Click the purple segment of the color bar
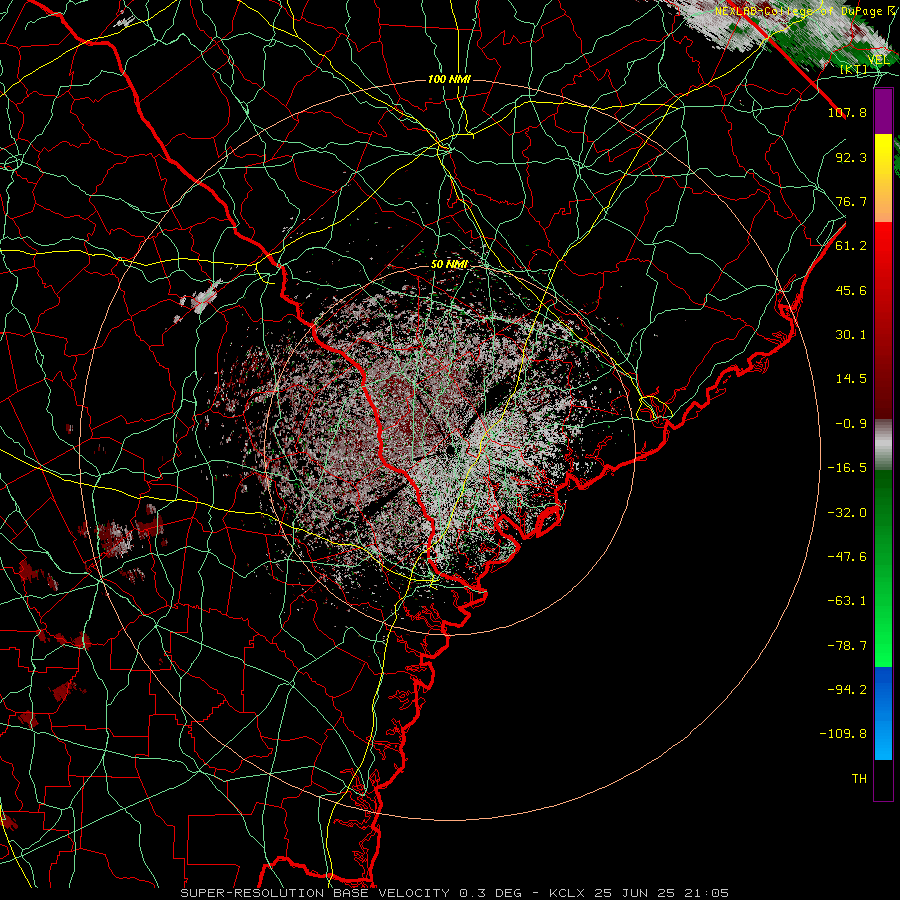This screenshot has height=900, width=900. pos(883,112)
